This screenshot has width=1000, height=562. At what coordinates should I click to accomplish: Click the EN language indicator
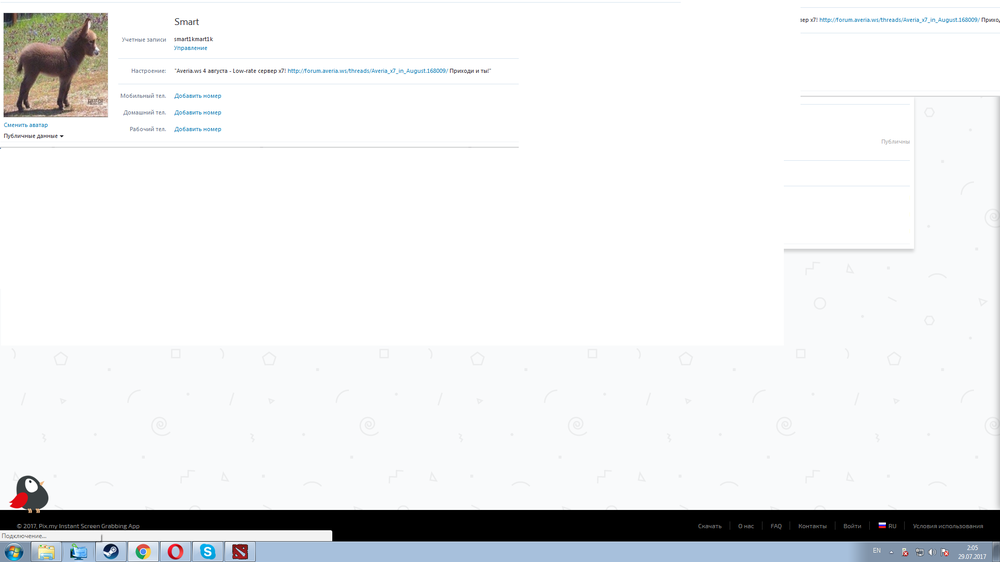[x=877, y=551]
